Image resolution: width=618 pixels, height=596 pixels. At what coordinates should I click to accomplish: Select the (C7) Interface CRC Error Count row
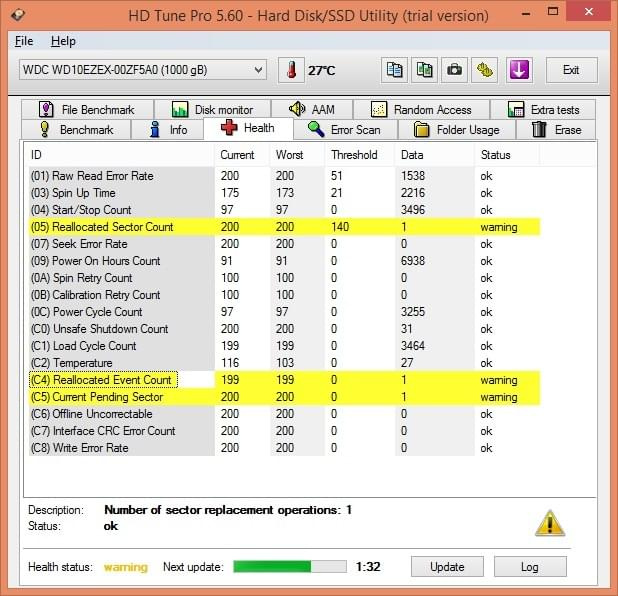[285, 431]
